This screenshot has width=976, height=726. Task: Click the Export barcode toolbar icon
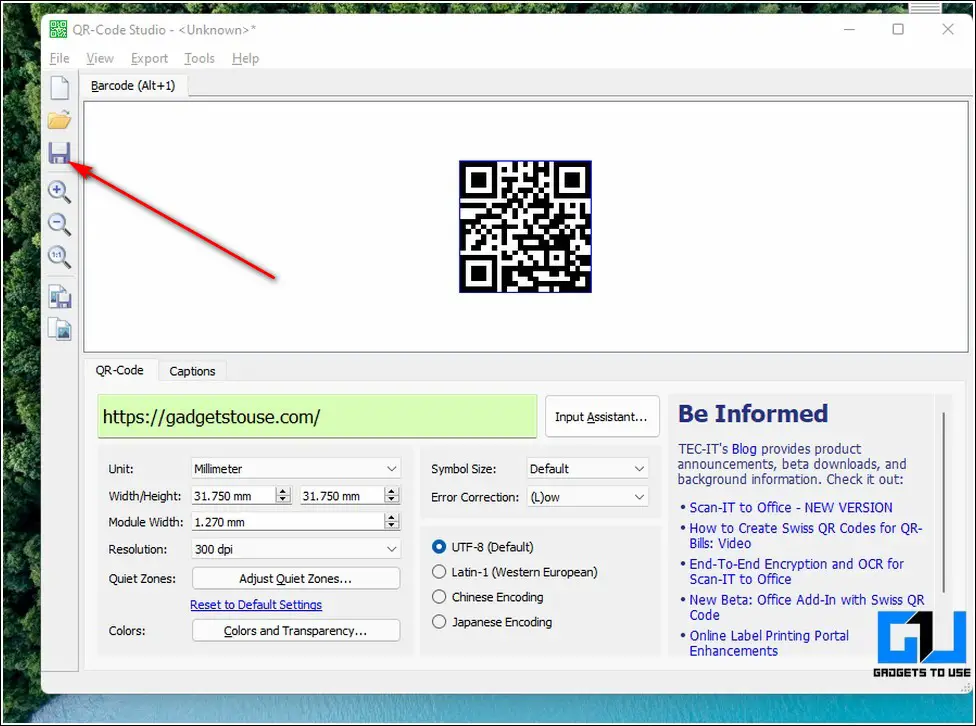coord(60,296)
